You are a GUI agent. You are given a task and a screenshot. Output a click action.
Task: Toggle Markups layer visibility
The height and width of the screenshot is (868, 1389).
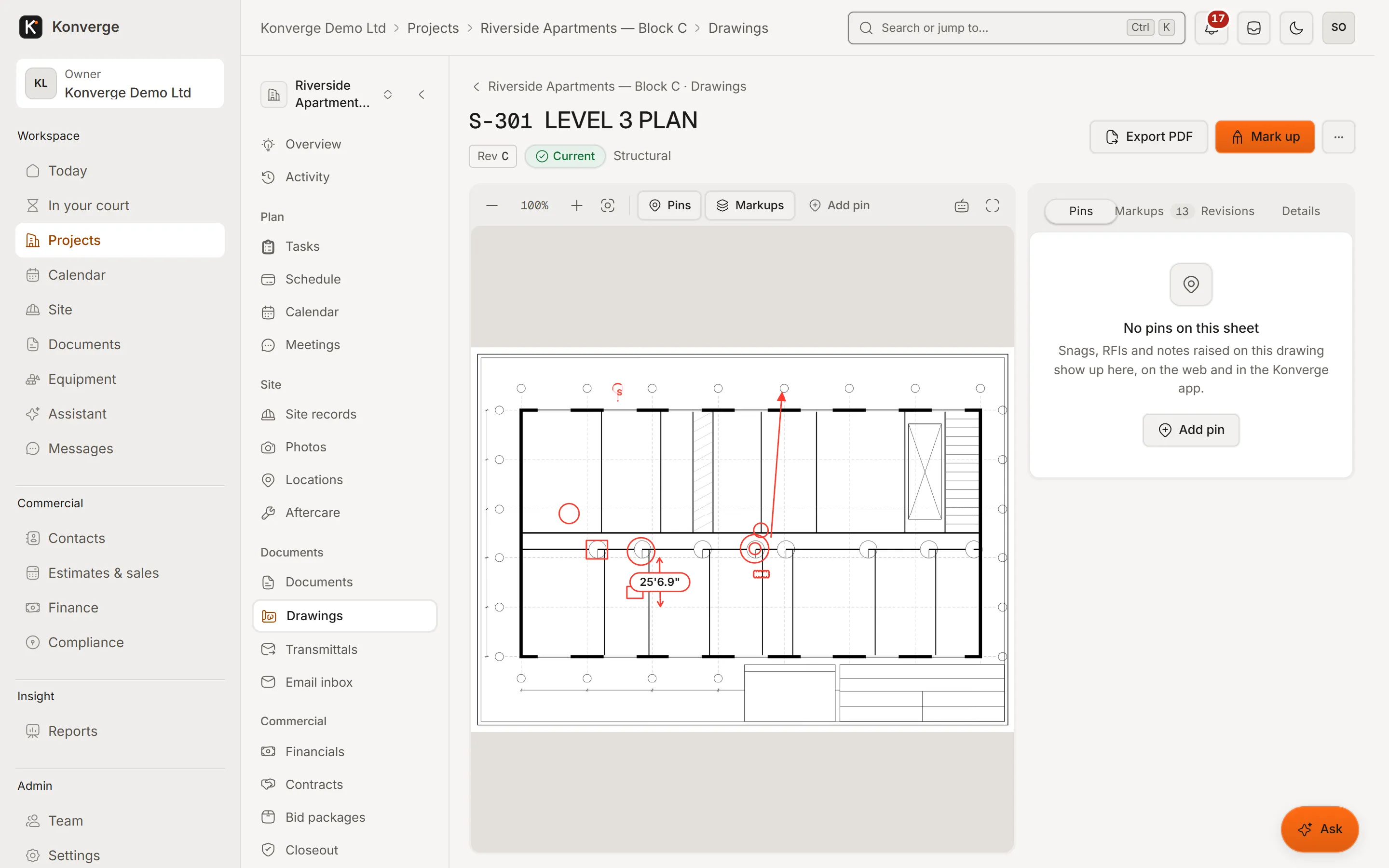(749, 205)
